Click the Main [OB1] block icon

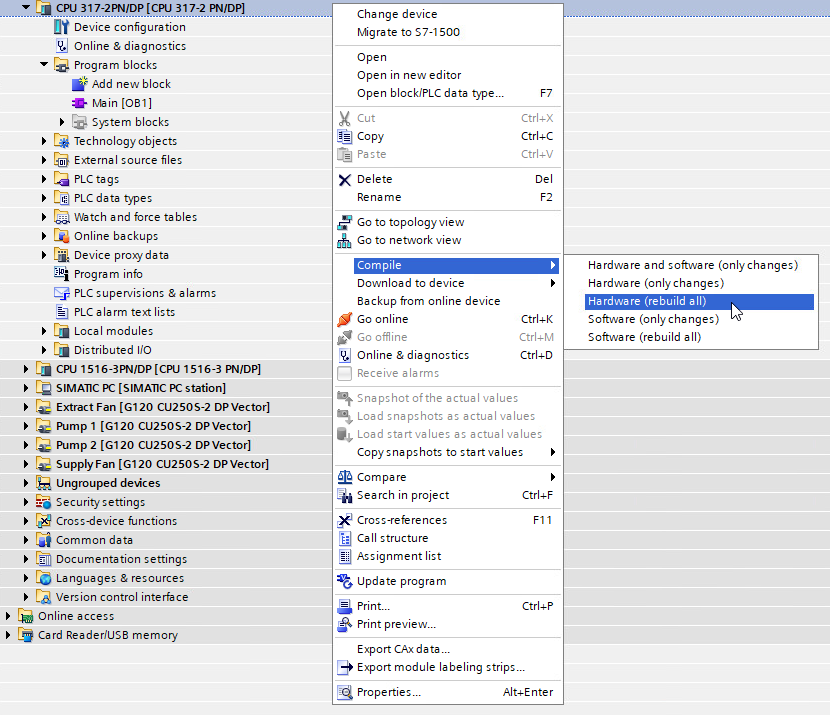(x=79, y=103)
